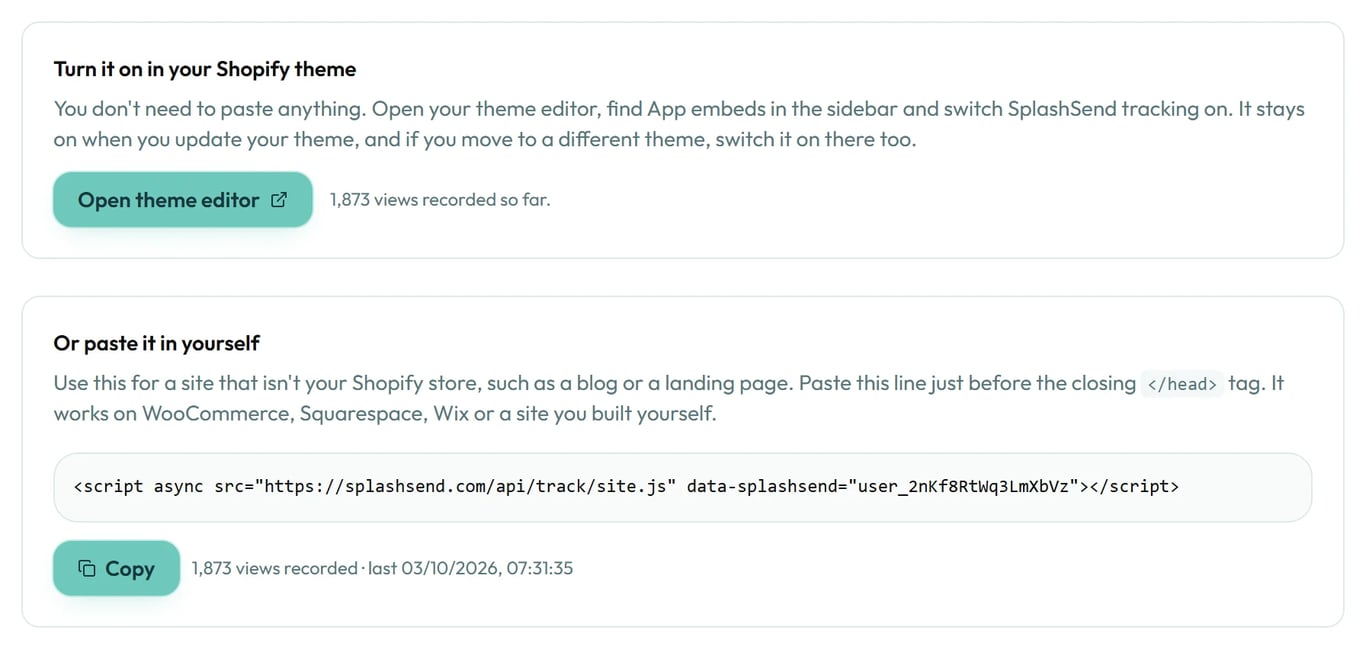Click the Copy button
Screen dimensions: 1366x649
pyautogui.click(x=117, y=568)
